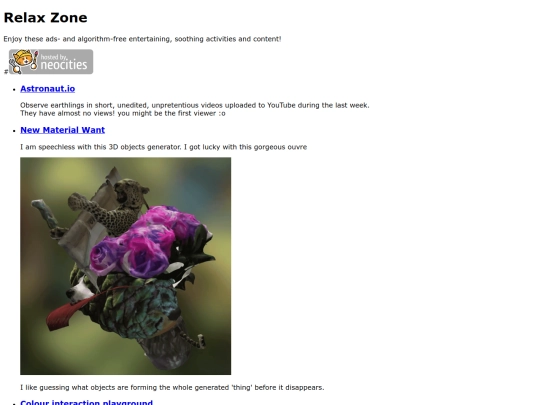
Task: Click the 'Observe earthlings in short' description line
Action: [195, 105]
